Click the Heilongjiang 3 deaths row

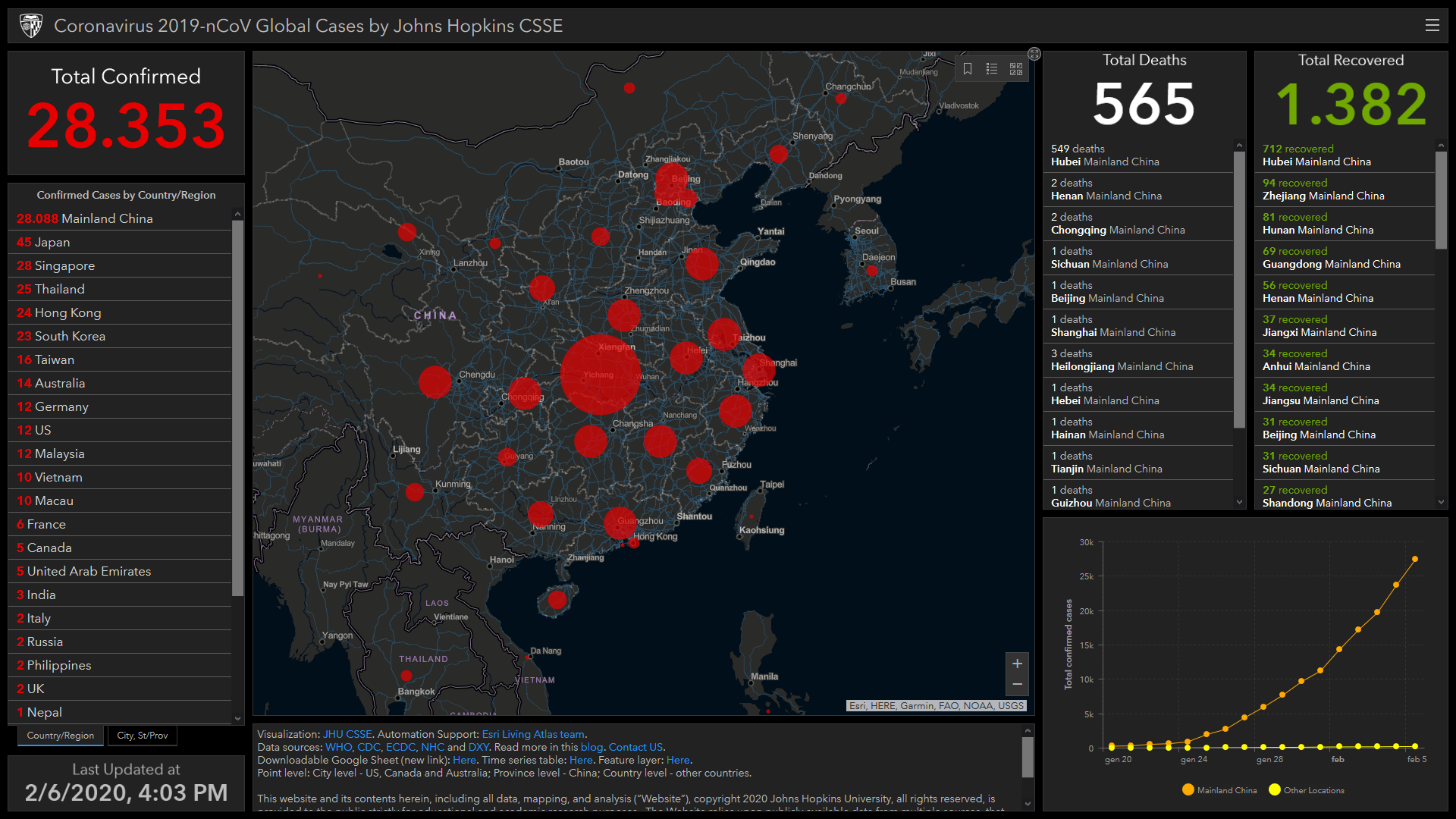(x=1138, y=360)
